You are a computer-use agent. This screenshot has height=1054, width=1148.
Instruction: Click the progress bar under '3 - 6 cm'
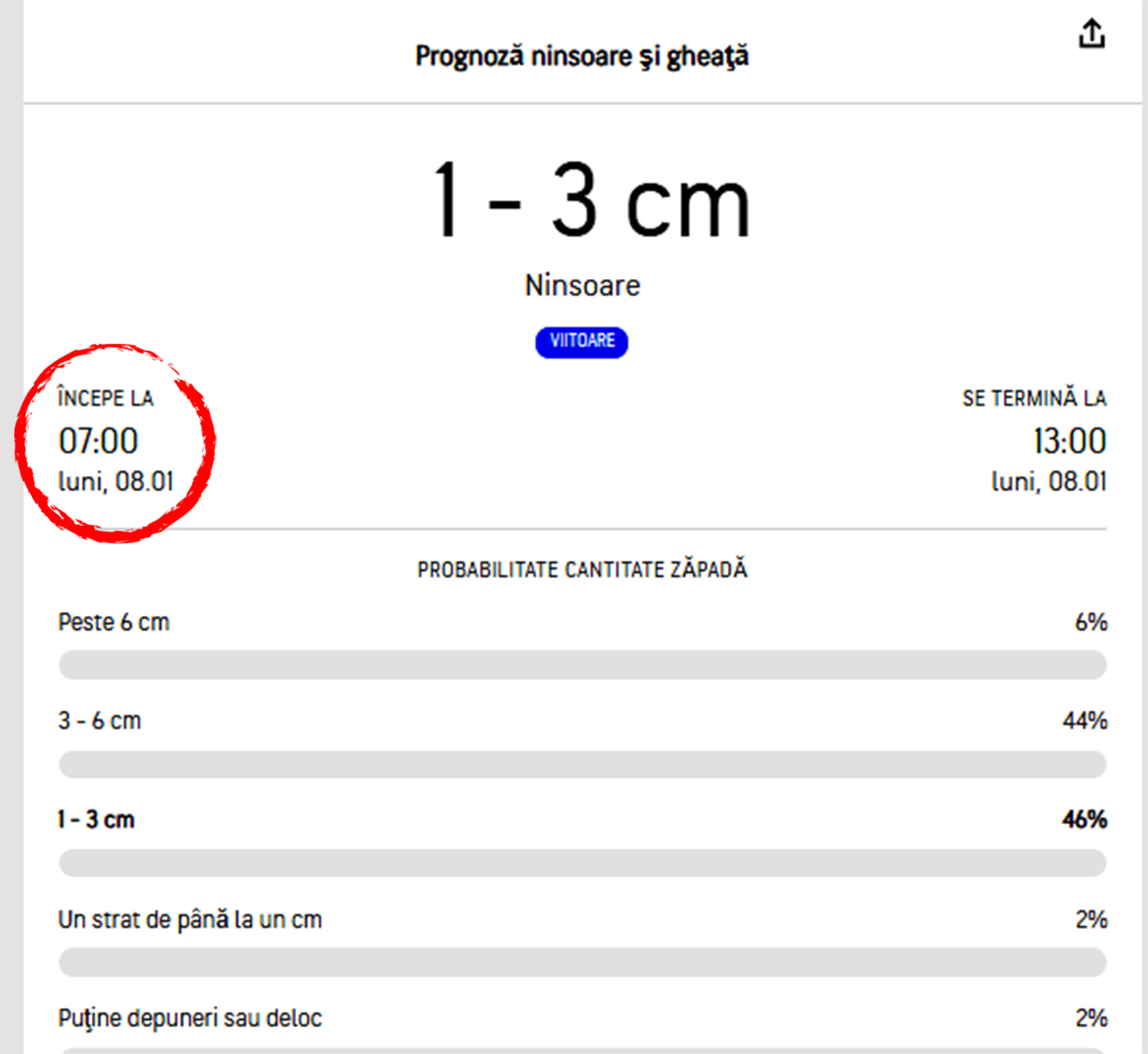(x=582, y=764)
